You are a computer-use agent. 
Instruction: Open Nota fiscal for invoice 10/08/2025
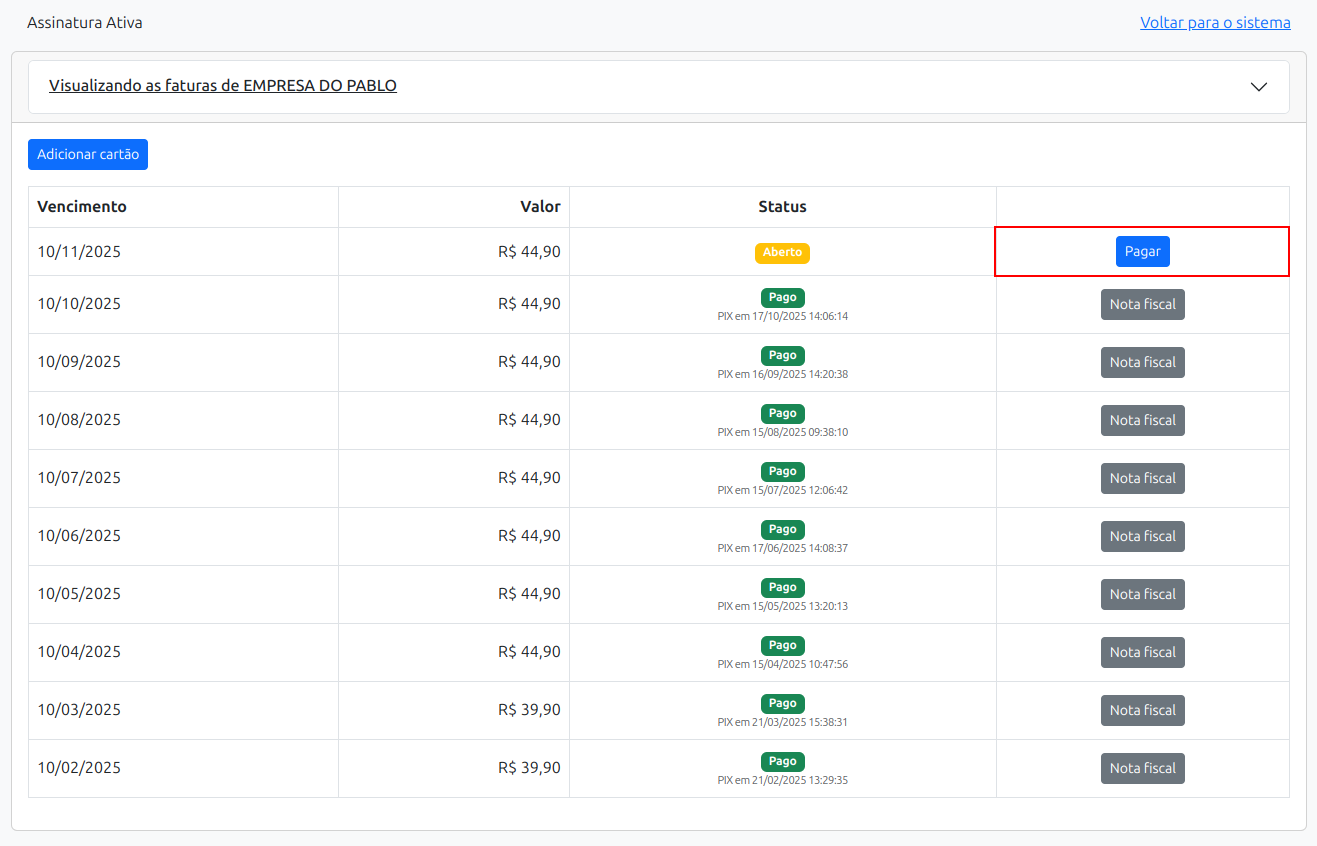(x=1142, y=420)
